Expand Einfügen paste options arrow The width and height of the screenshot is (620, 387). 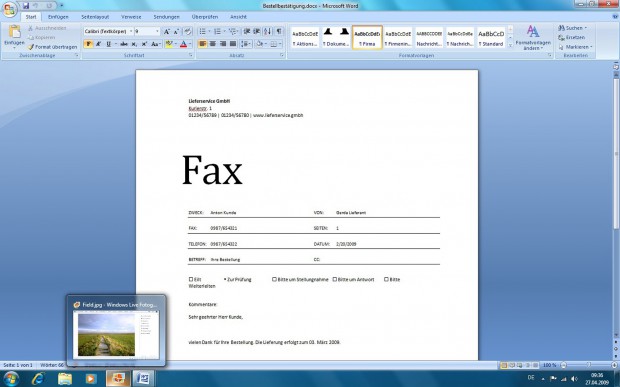[14, 48]
